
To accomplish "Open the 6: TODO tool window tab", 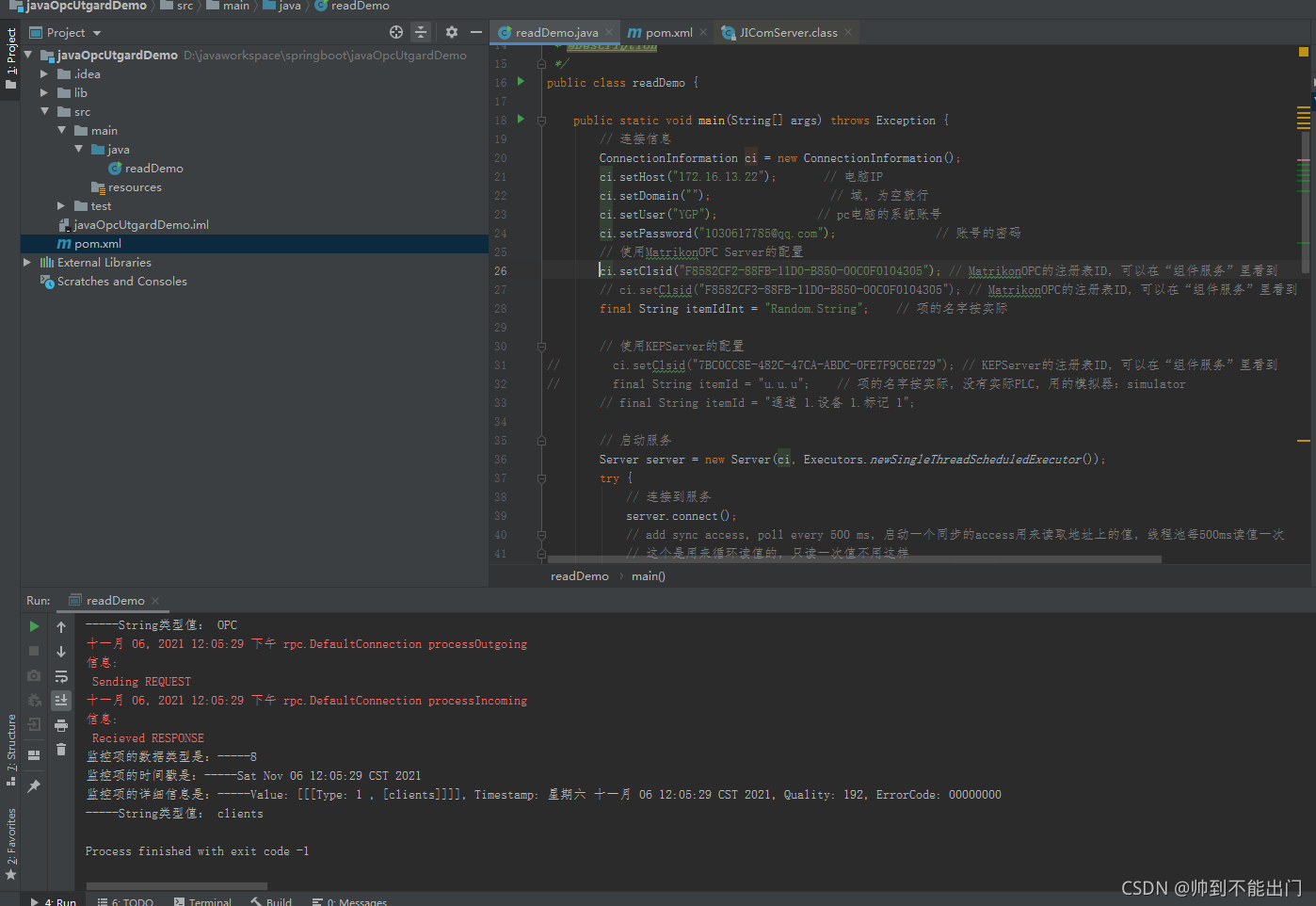I will click(125, 901).
